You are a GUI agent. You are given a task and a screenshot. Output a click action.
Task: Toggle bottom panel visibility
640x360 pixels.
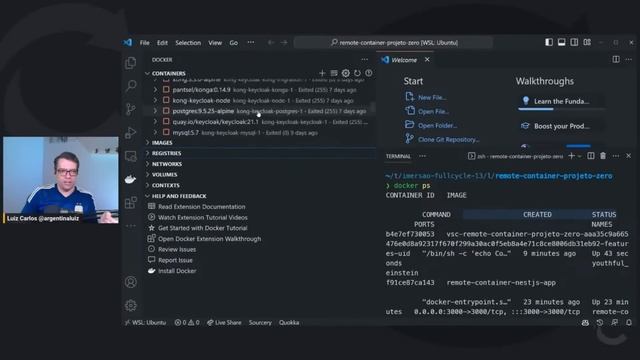[x=562, y=42]
